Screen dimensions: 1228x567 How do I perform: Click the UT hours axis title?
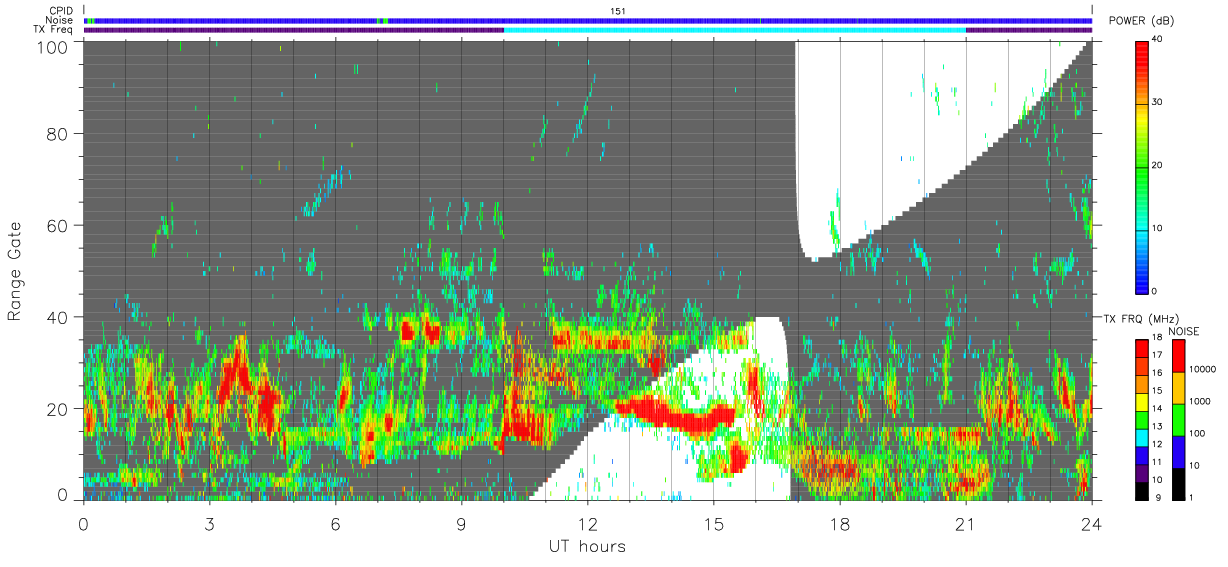click(587, 546)
